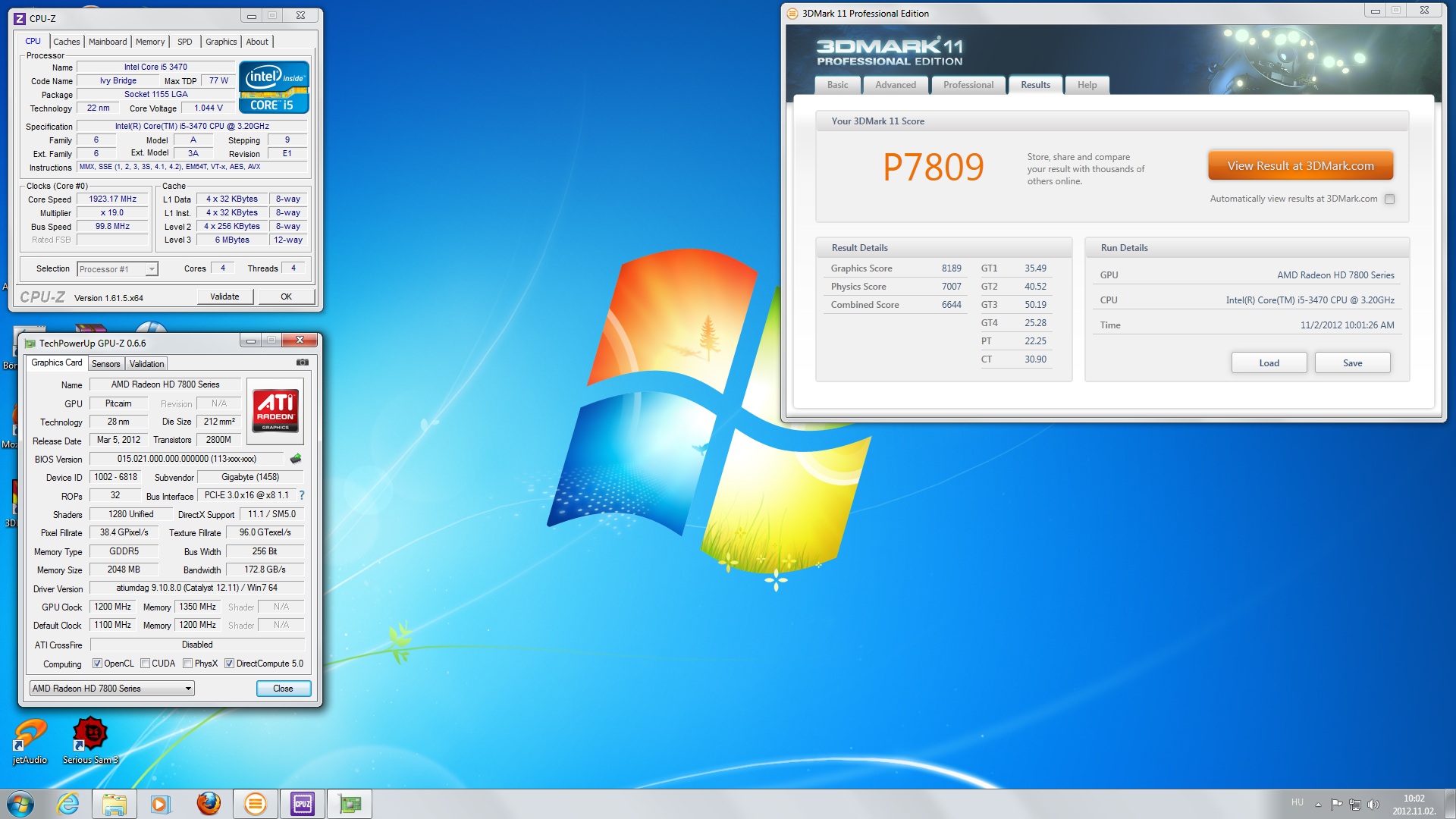The image size is (1456, 819).
Task: Open the Serious Sam 3 desktop shortcut
Action: click(90, 742)
